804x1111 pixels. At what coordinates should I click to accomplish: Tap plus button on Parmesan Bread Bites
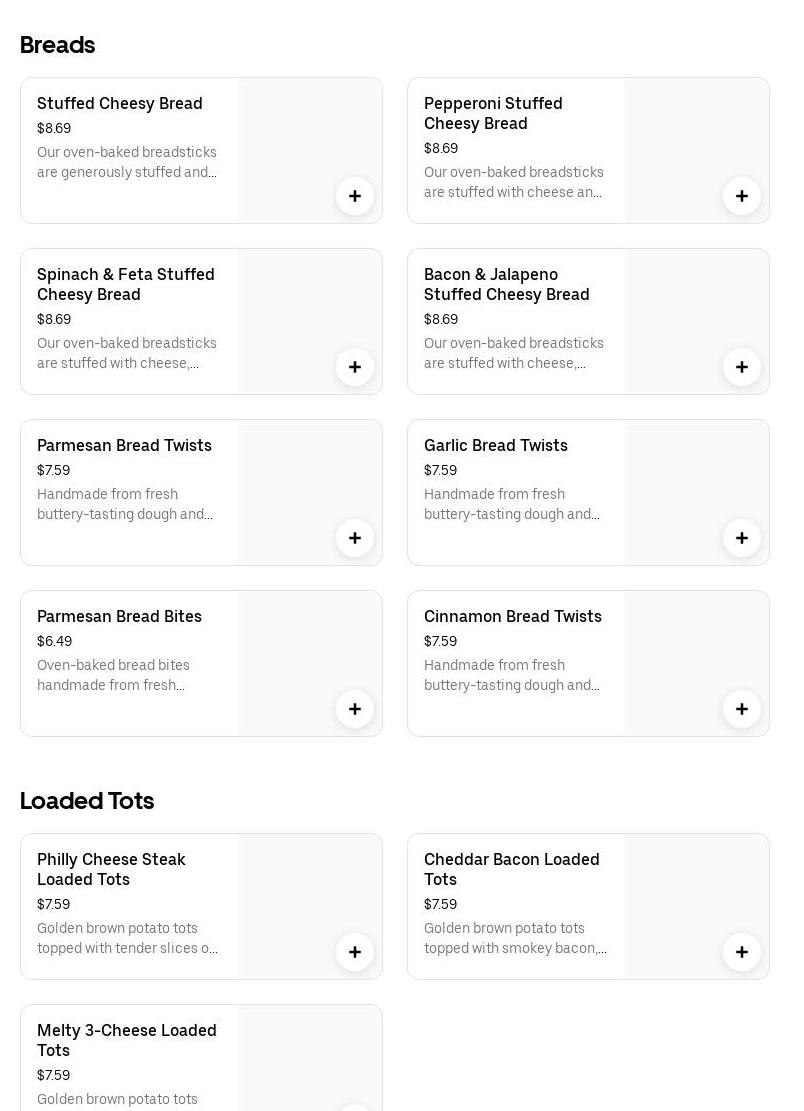point(355,709)
